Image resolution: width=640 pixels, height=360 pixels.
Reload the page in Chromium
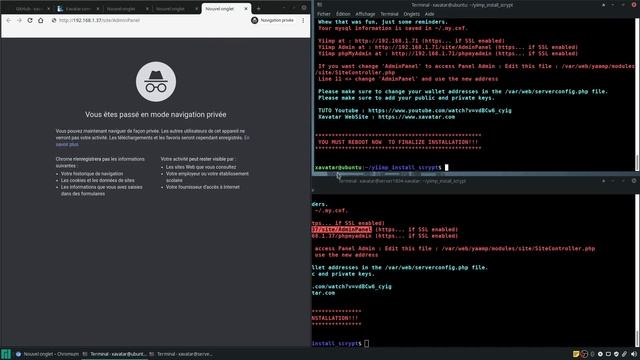click(x=30, y=20)
